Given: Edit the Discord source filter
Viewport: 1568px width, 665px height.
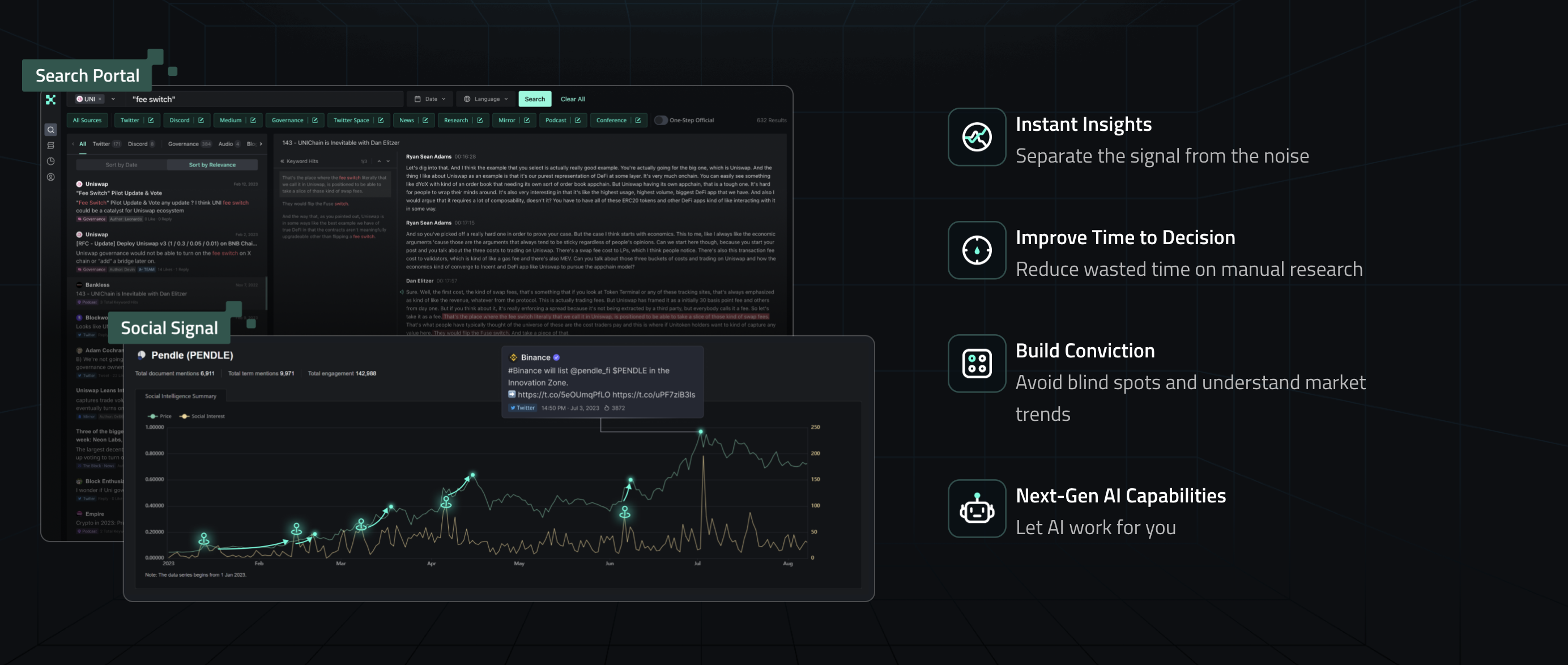Looking at the screenshot, I should [201, 121].
